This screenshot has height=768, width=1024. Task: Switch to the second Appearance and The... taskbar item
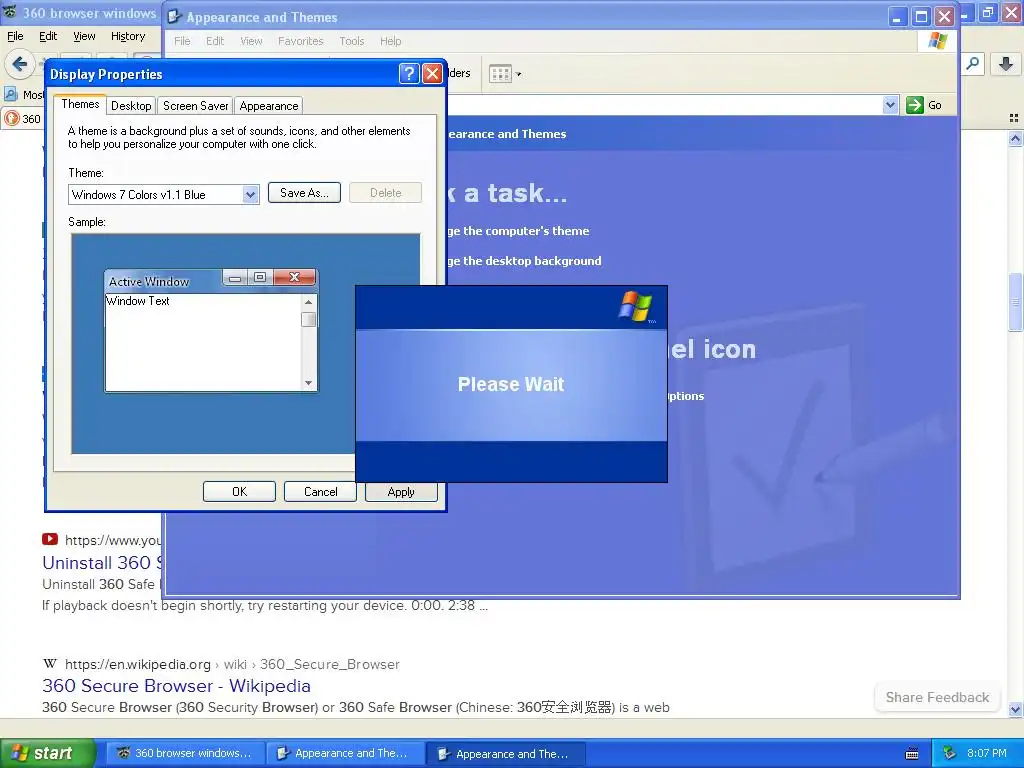[505, 754]
